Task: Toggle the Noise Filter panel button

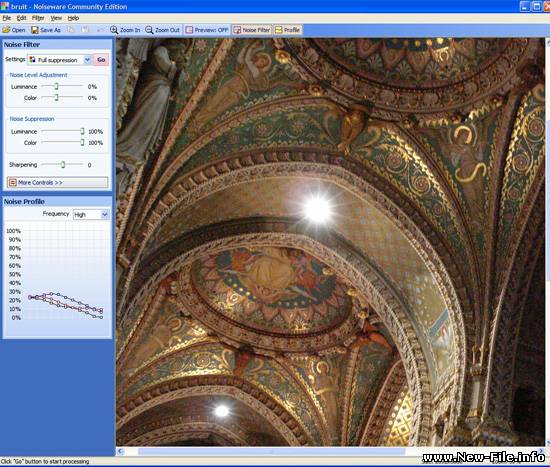Action: [252, 30]
